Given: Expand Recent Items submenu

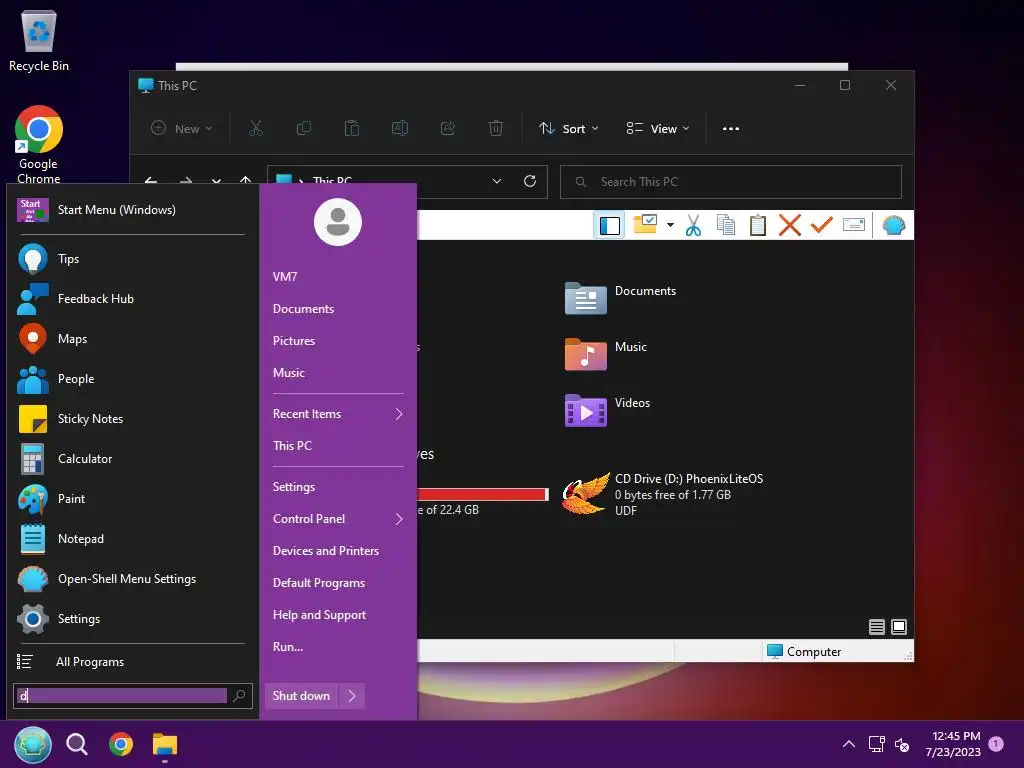Looking at the screenshot, I should [x=338, y=413].
